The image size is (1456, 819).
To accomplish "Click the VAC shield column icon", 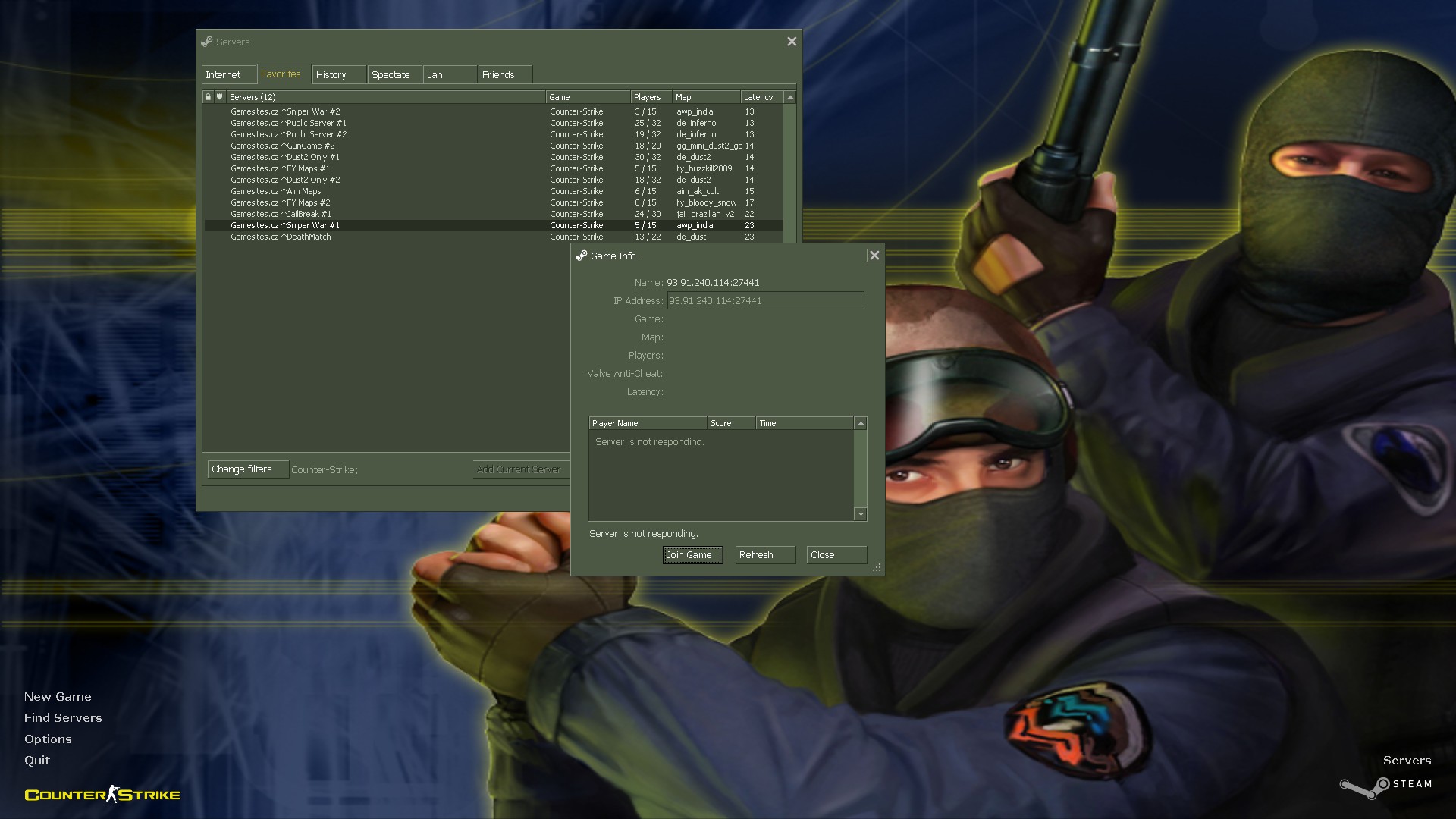I will click(219, 97).
